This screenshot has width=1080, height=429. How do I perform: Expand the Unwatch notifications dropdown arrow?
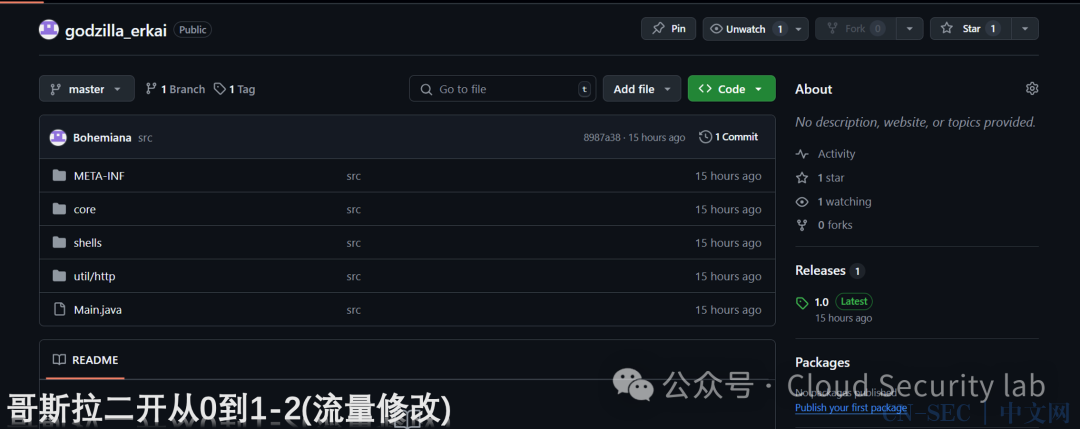tap(799, 29)
